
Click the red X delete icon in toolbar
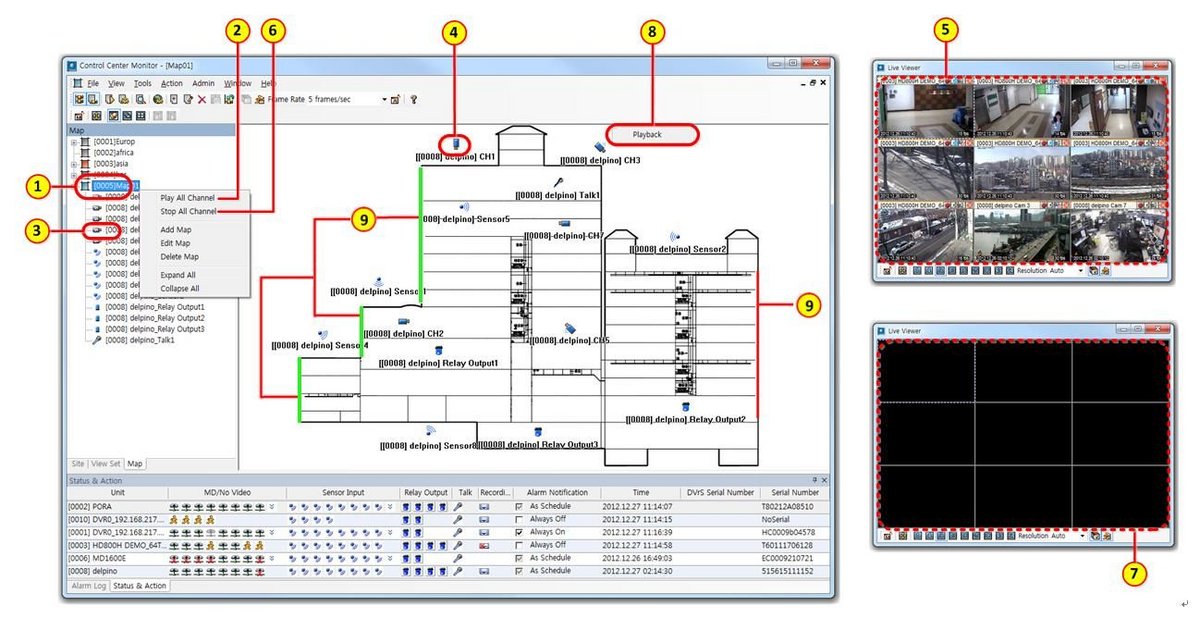point(202,100)
